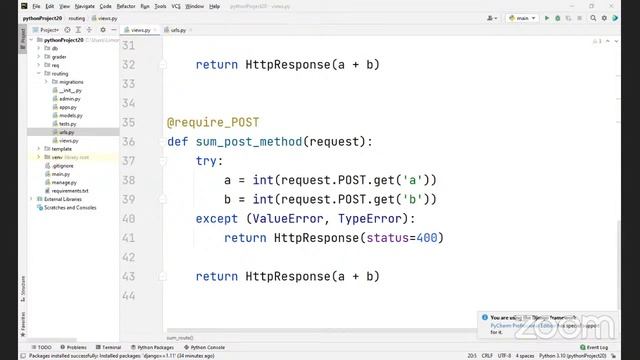Go to previous highlighted error arrow
640x360 pixels.
coord(608,41)
